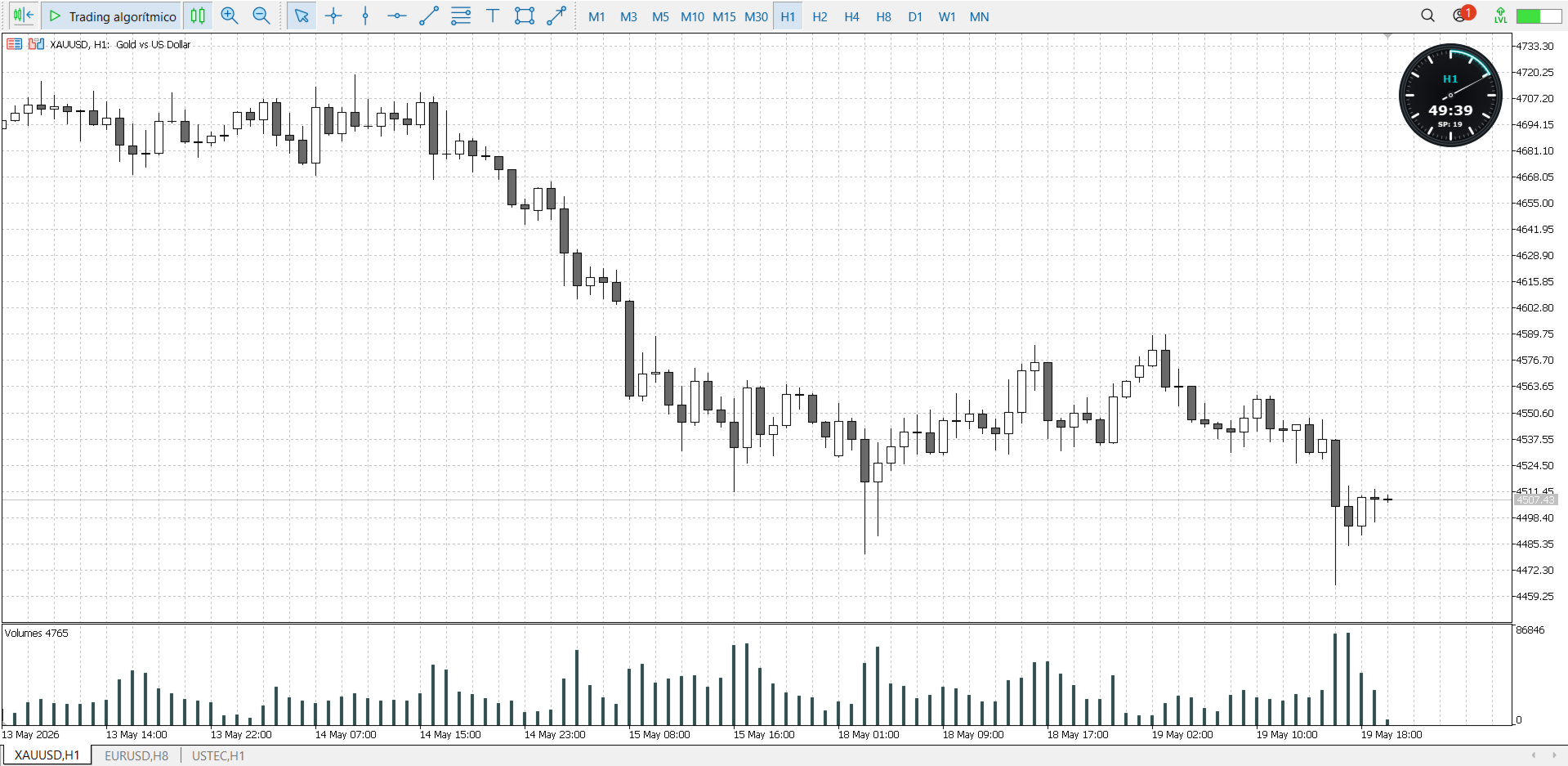Toggle the chart shift icon
This screenshot has width=1568, height=766.
(24, 16)
